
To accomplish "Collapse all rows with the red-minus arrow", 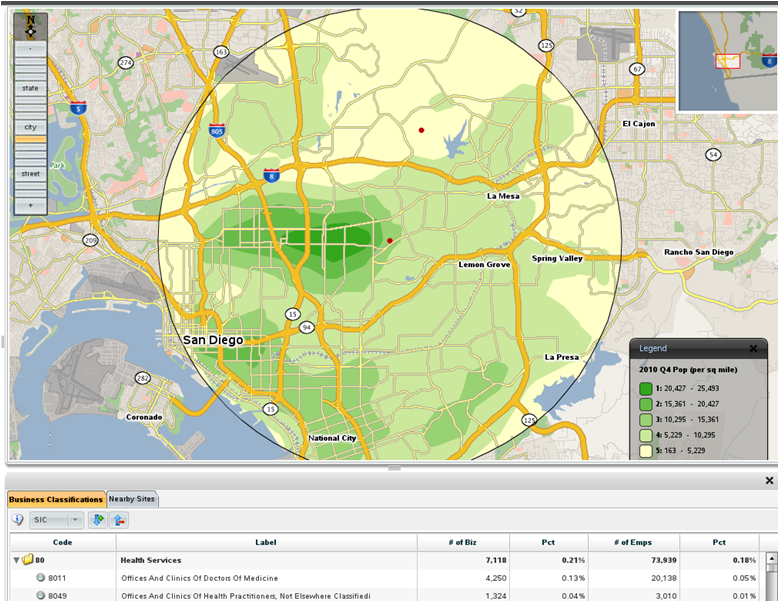I will 119,520.
